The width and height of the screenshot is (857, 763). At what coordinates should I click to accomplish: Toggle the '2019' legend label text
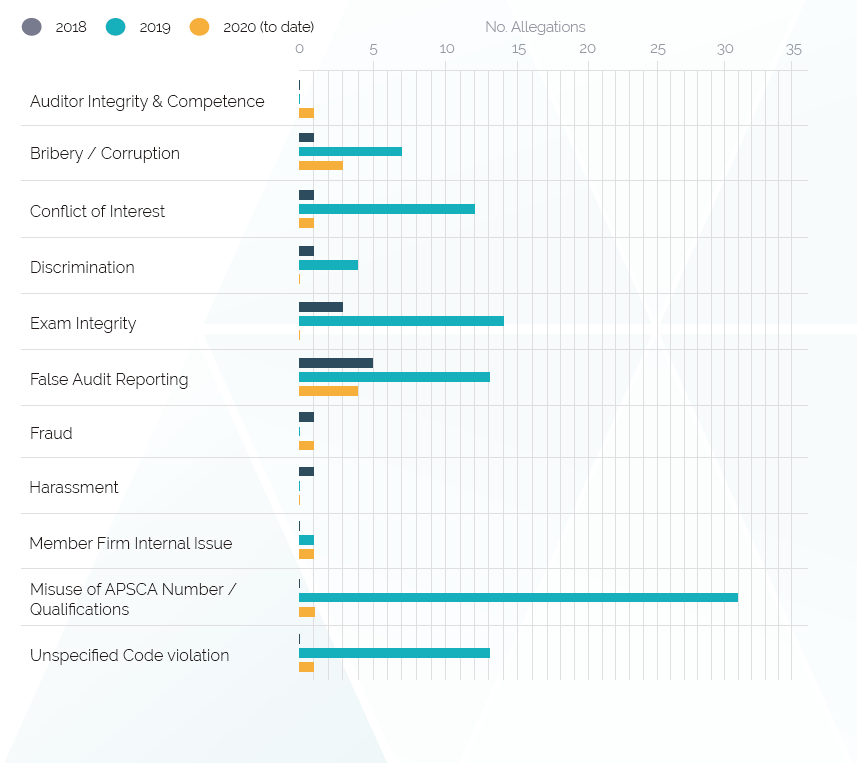click(x=155, y=27)
